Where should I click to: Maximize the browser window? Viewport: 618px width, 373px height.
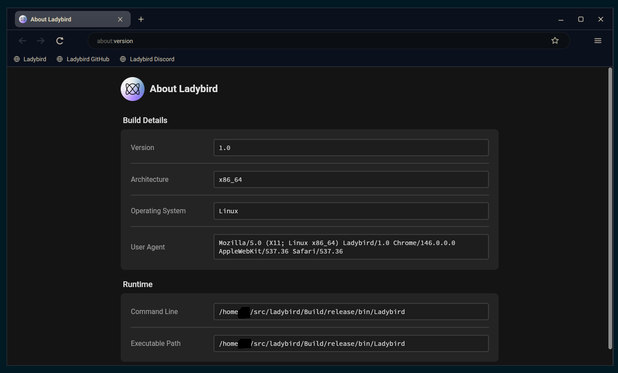click(x=581, y=19)
